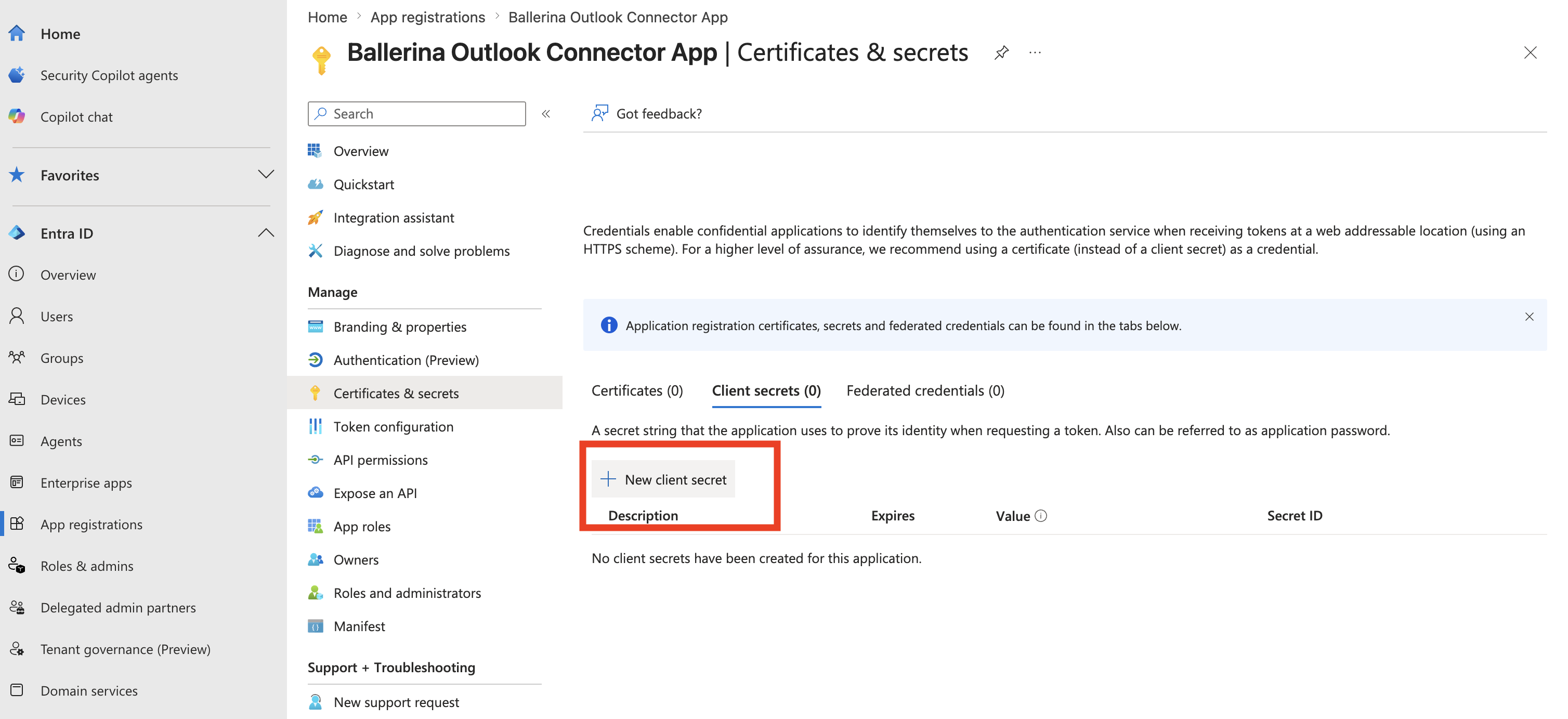The width and height of the screenshot is (1568, 719).
Task: Click Home in the breadcrumb
Action: point(328,17)
